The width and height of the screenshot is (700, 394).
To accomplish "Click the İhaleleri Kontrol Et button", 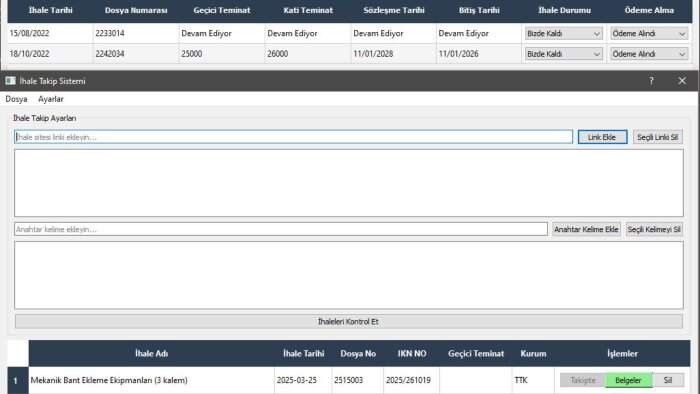I will [x=349, y=321].
